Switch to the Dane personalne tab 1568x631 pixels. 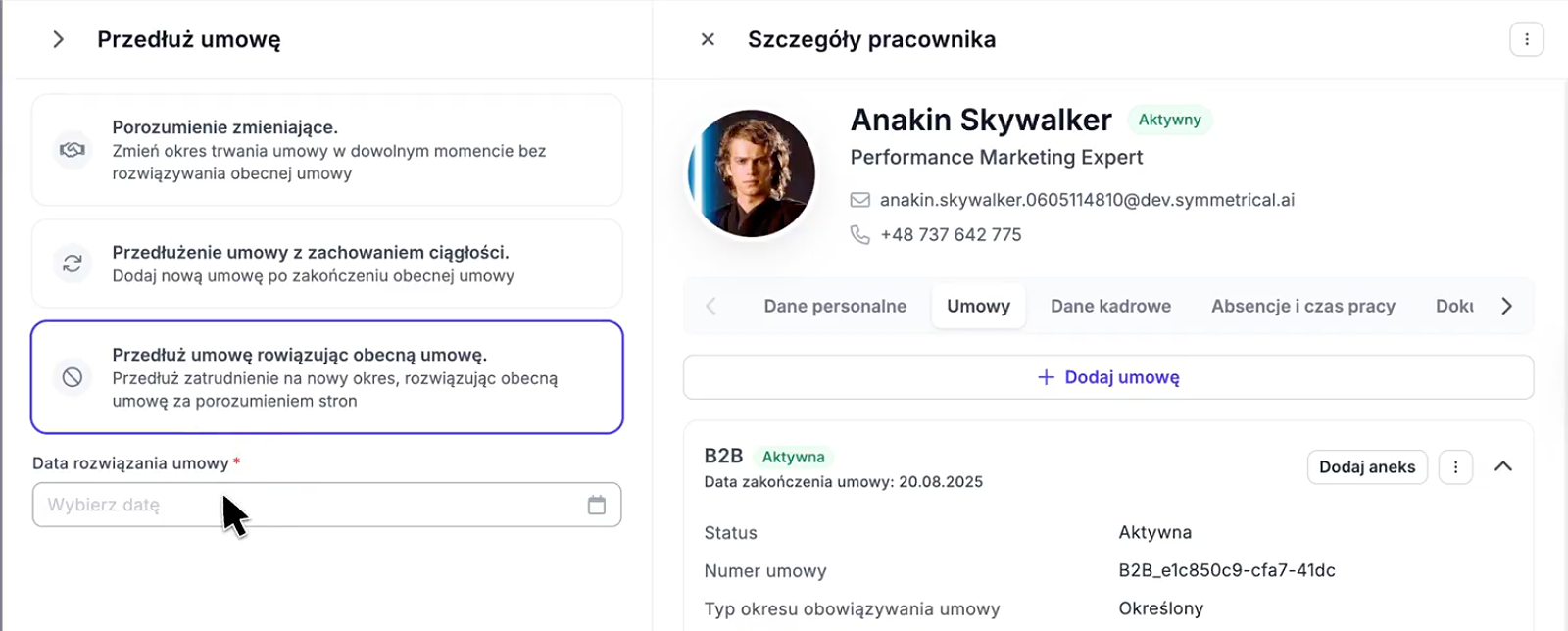pyautogui.click(x=835, y=307)
